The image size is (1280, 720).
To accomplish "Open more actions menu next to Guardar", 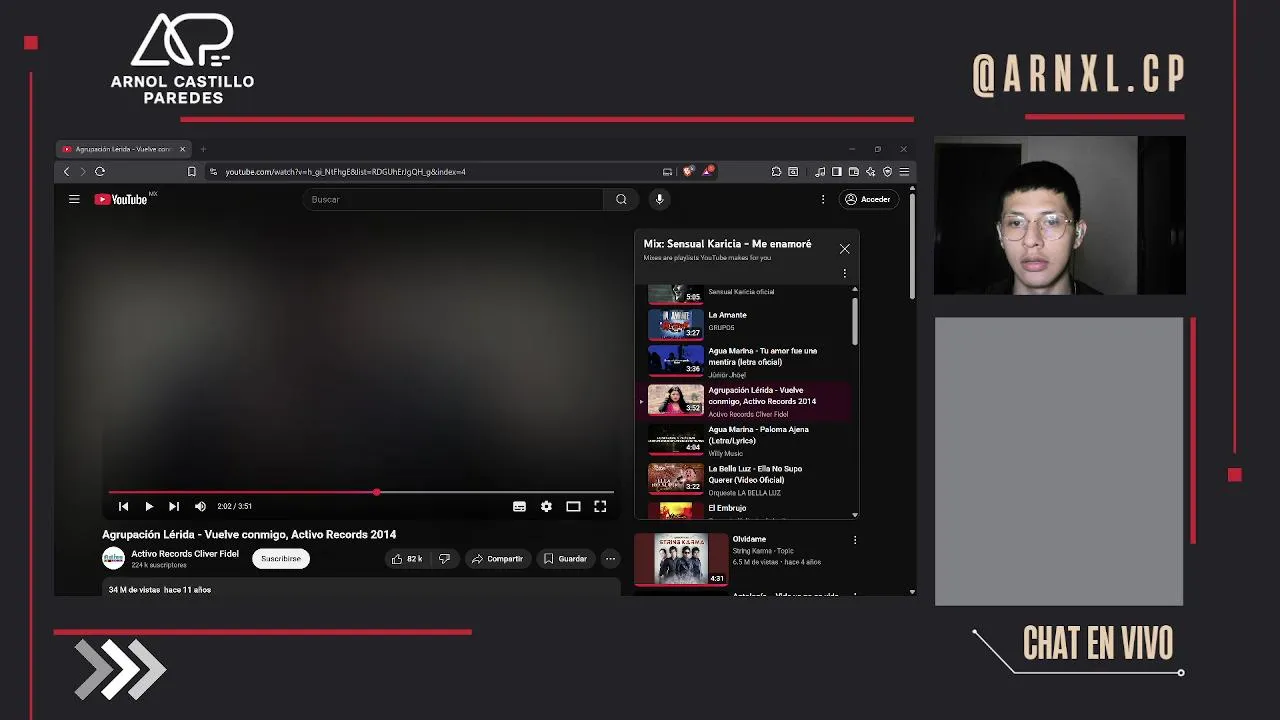I will coord(610,559).
